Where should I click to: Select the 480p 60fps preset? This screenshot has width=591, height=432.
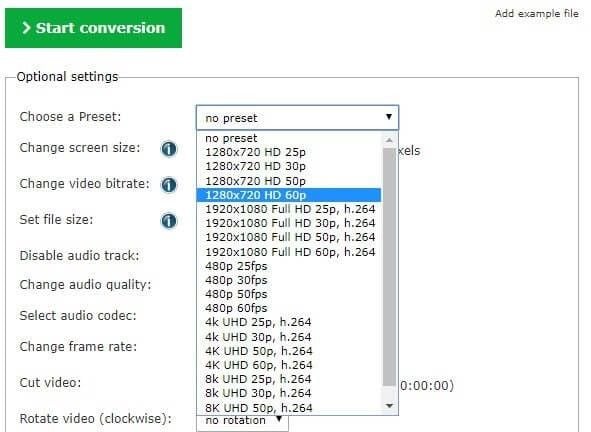289,308
